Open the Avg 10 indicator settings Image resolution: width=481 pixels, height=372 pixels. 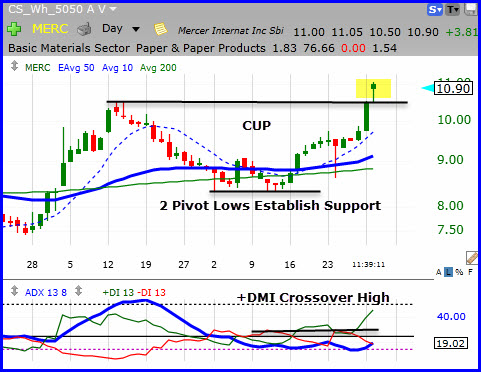coord(117,68)
